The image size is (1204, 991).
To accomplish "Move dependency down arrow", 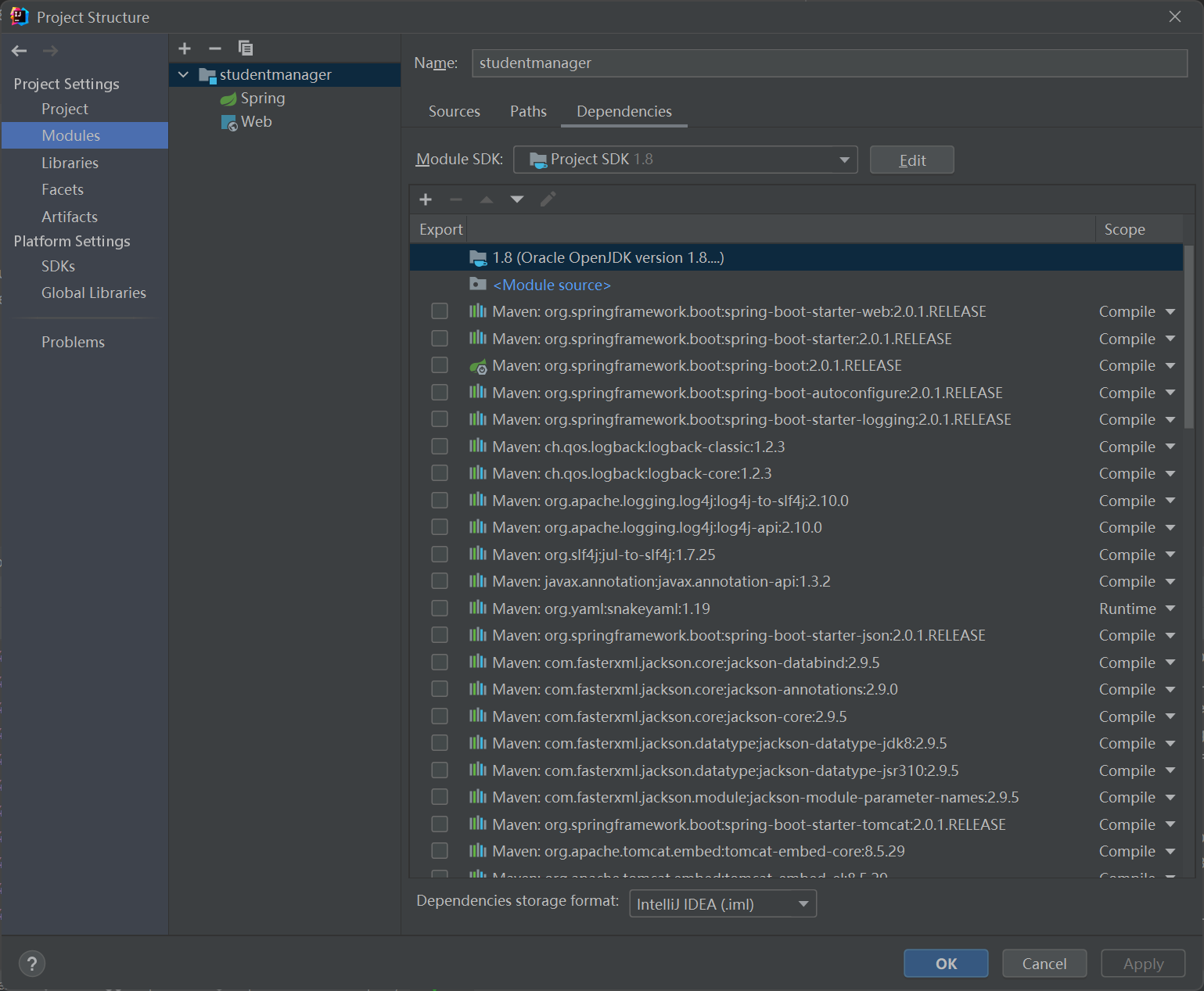I will [x=517, y=199].
